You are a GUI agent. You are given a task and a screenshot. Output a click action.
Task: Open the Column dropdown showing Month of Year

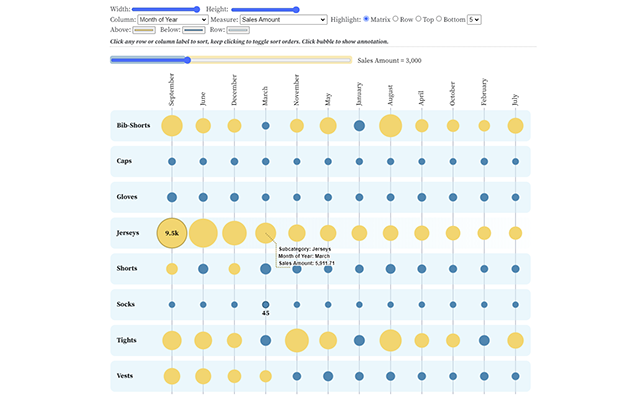173,19
